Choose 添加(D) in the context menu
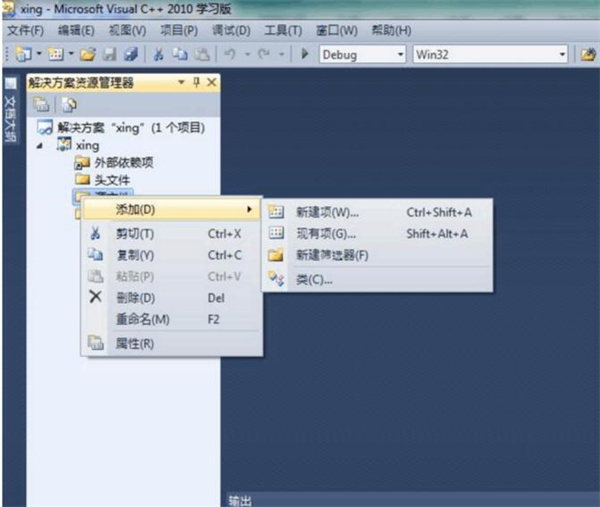600x507 pixels. click(x=171, y=209)
